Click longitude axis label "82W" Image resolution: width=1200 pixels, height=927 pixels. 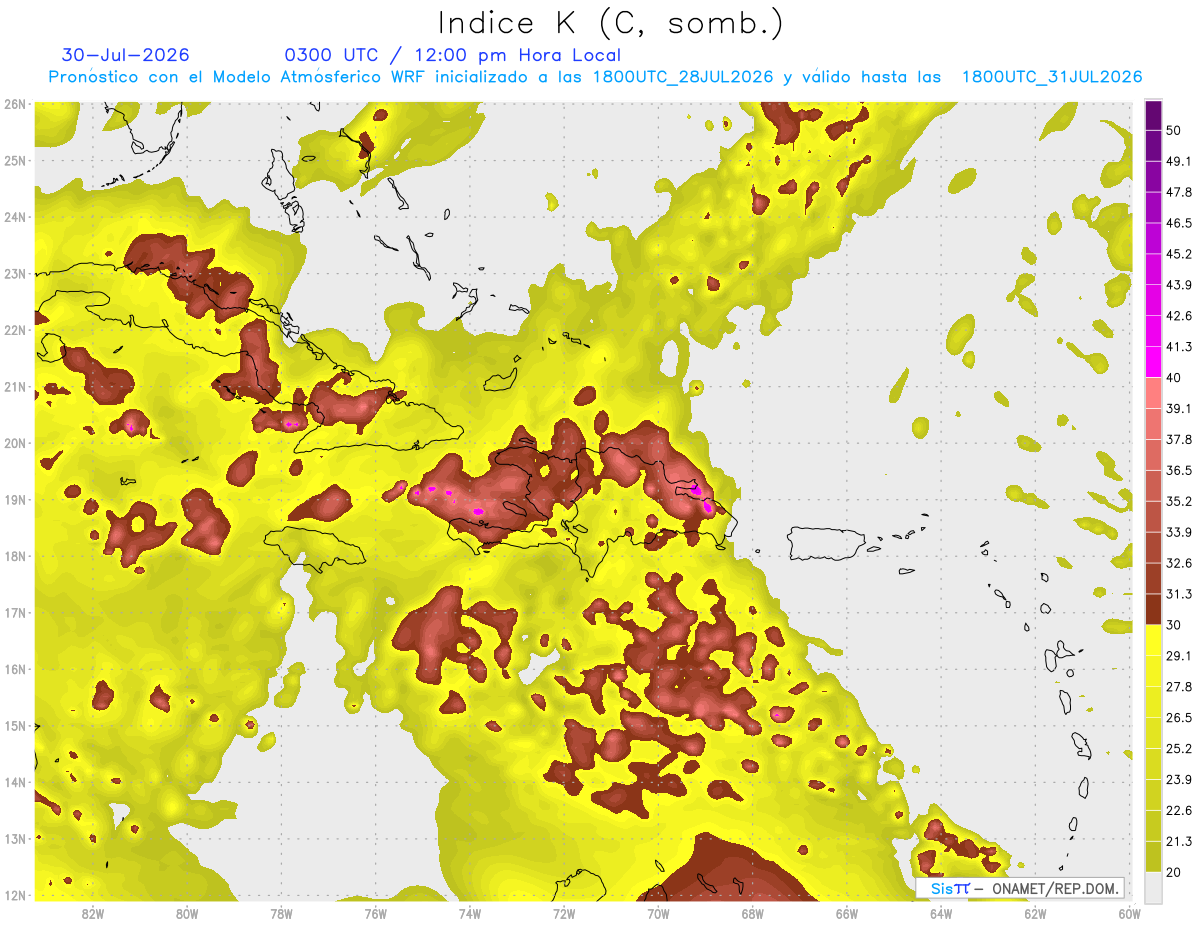tap(93, 913)
